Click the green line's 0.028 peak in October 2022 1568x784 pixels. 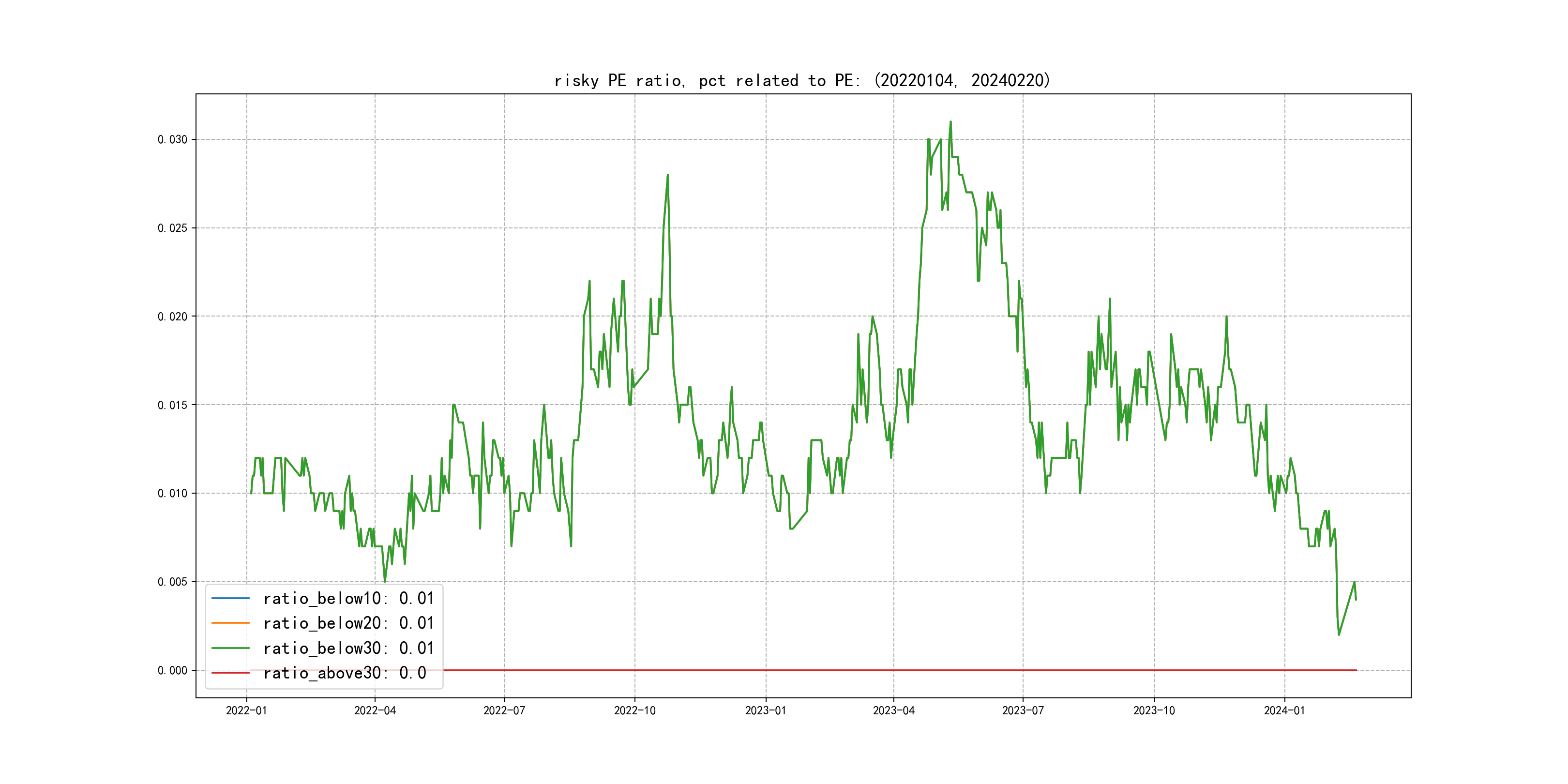668,175
